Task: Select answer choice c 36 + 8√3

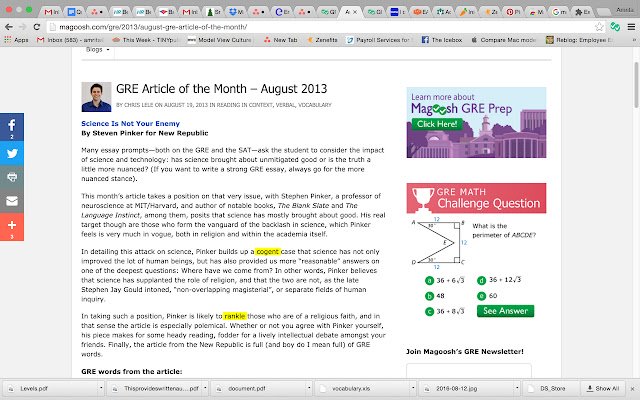Action: 444,311
